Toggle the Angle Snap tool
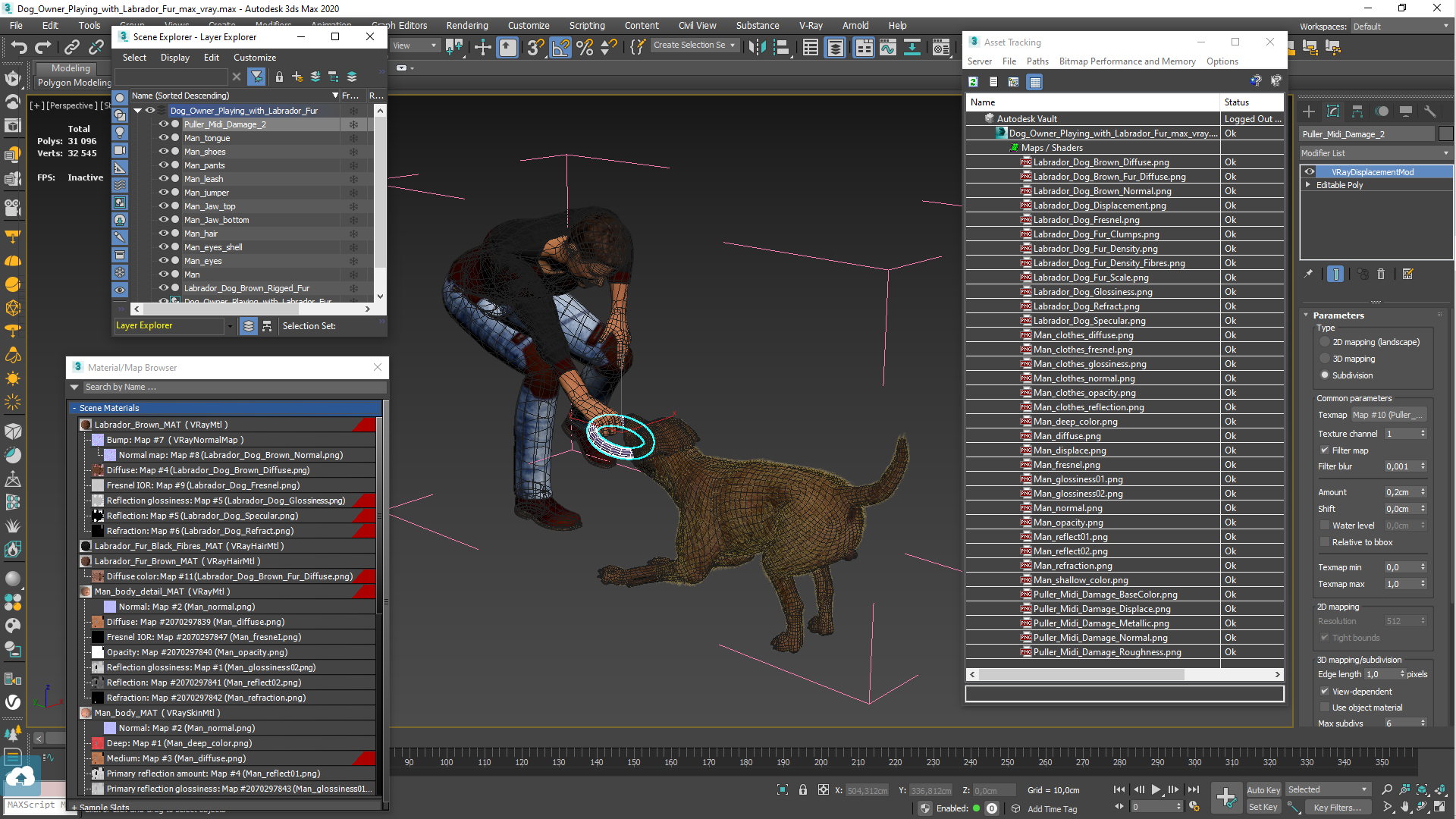The height and width of the screenshot is (819, 1456). (x=560, y=48)
